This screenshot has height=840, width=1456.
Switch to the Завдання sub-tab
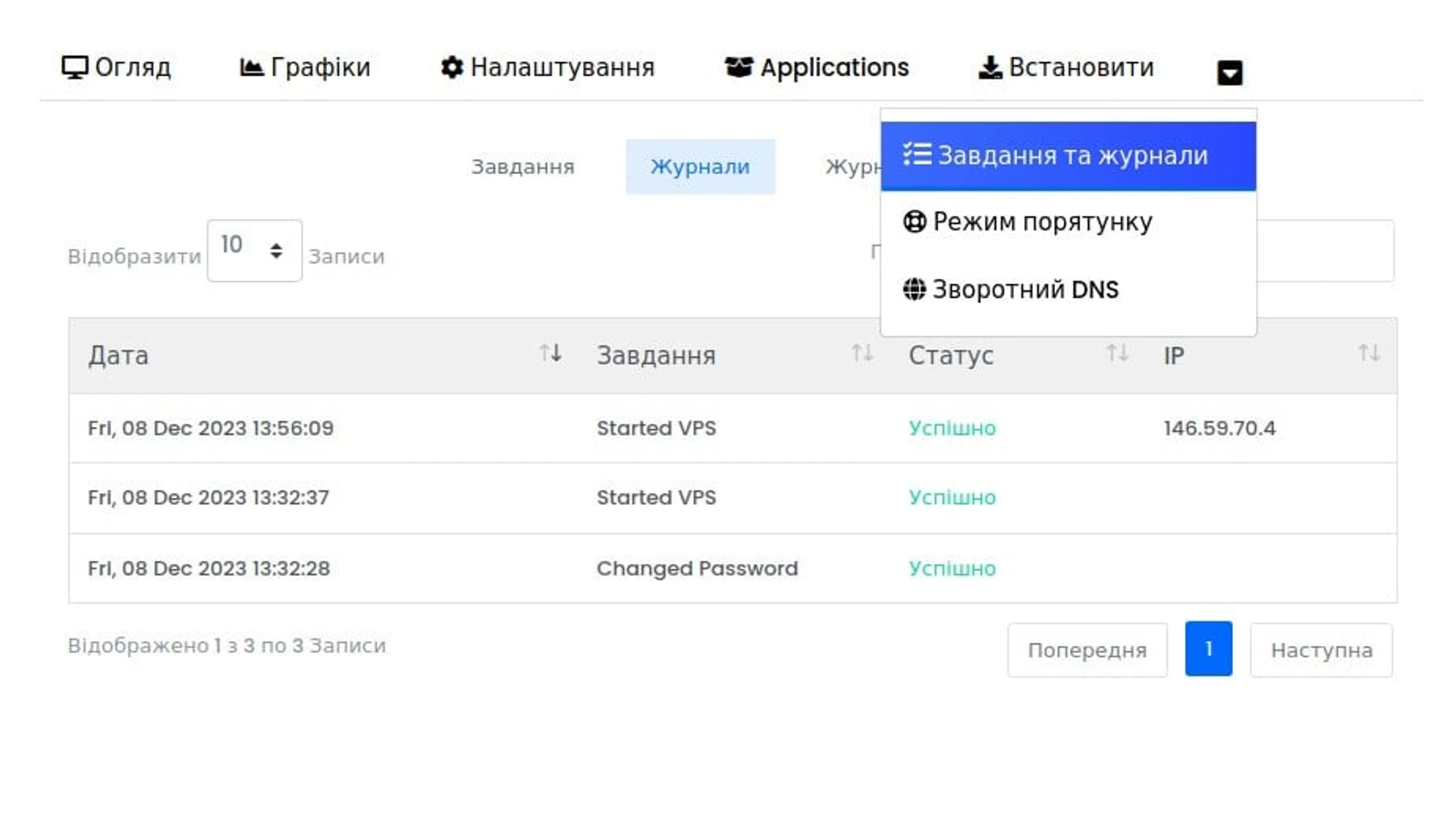click(522, 167)
